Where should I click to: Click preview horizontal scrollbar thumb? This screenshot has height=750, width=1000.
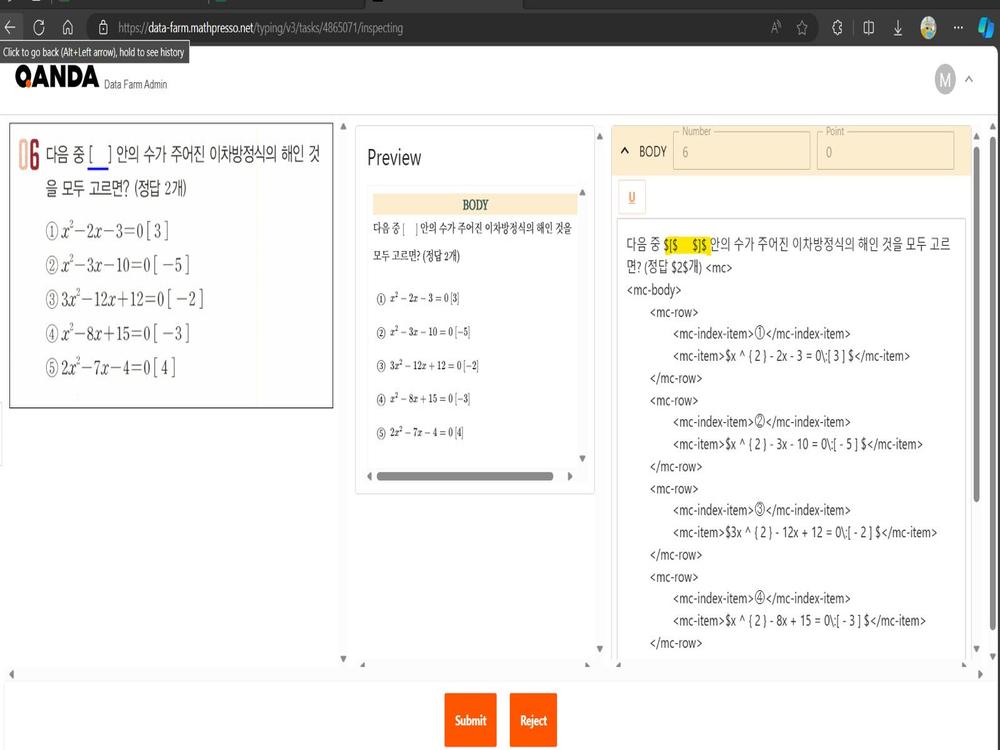pos(464,476)
